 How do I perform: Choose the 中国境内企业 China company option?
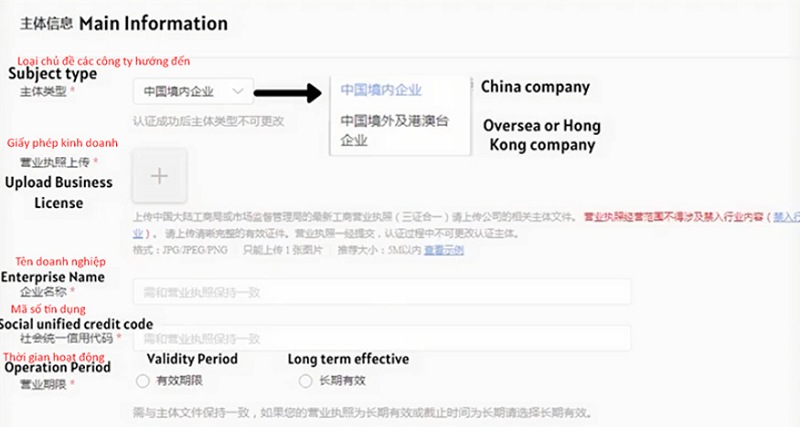click(x=381, y=89)
